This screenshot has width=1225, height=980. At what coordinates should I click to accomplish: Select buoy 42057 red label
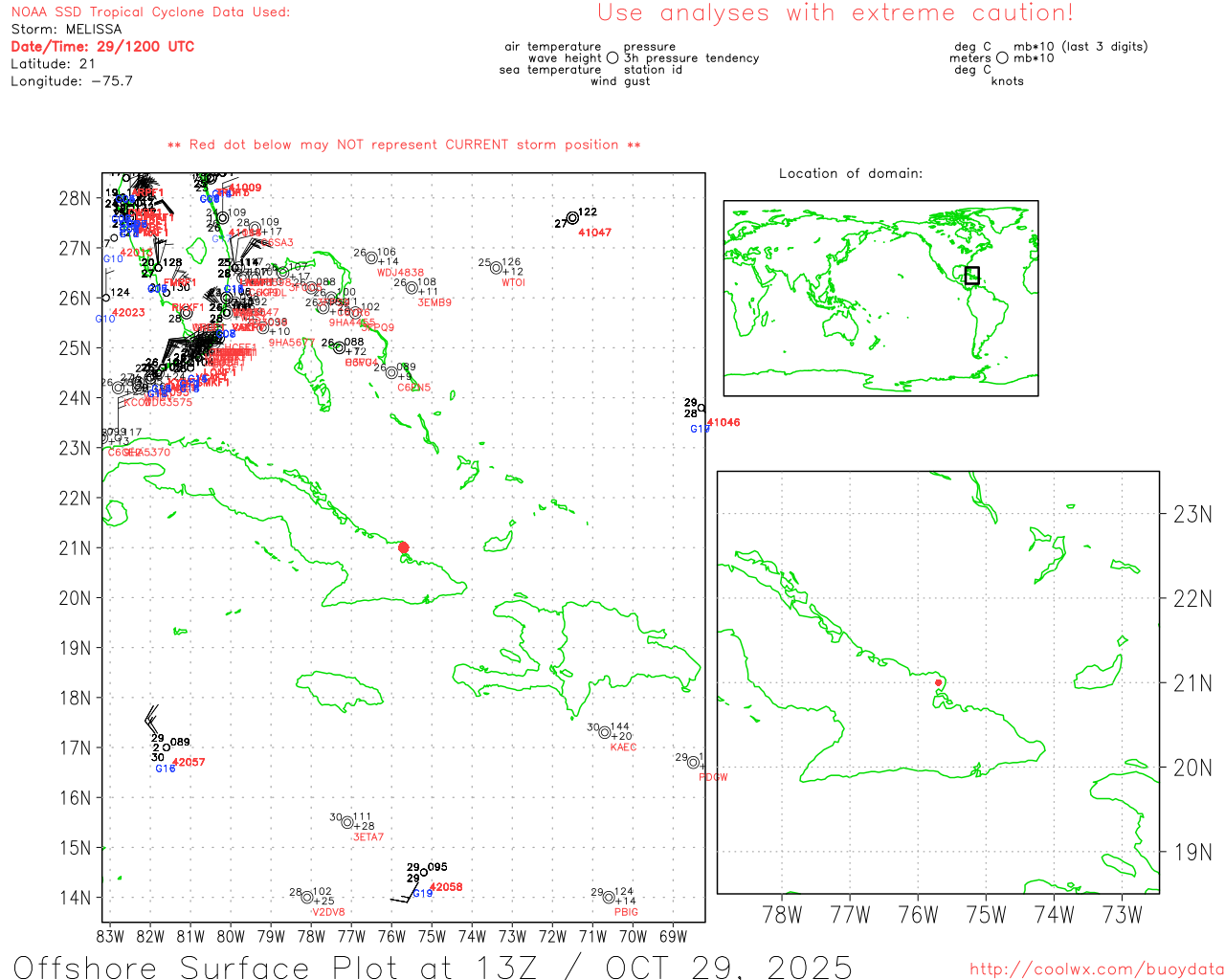189,762
